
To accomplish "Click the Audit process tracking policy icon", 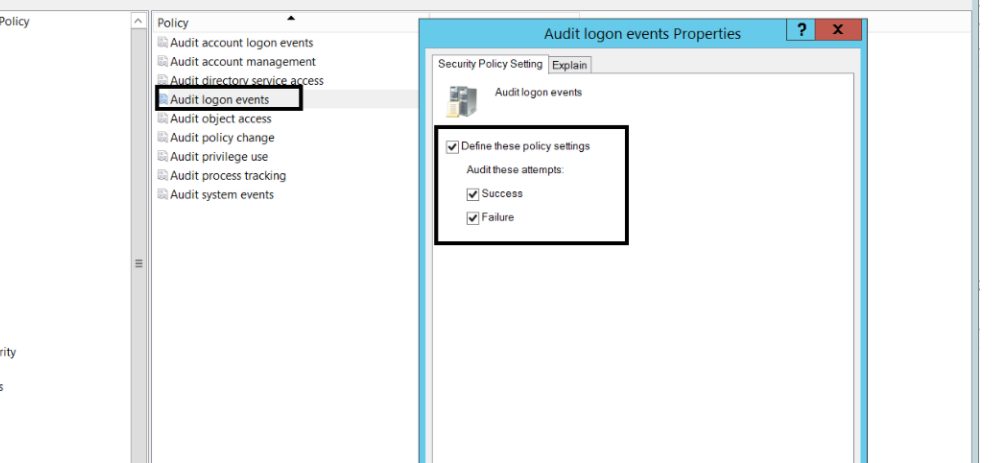I will 163,175.
